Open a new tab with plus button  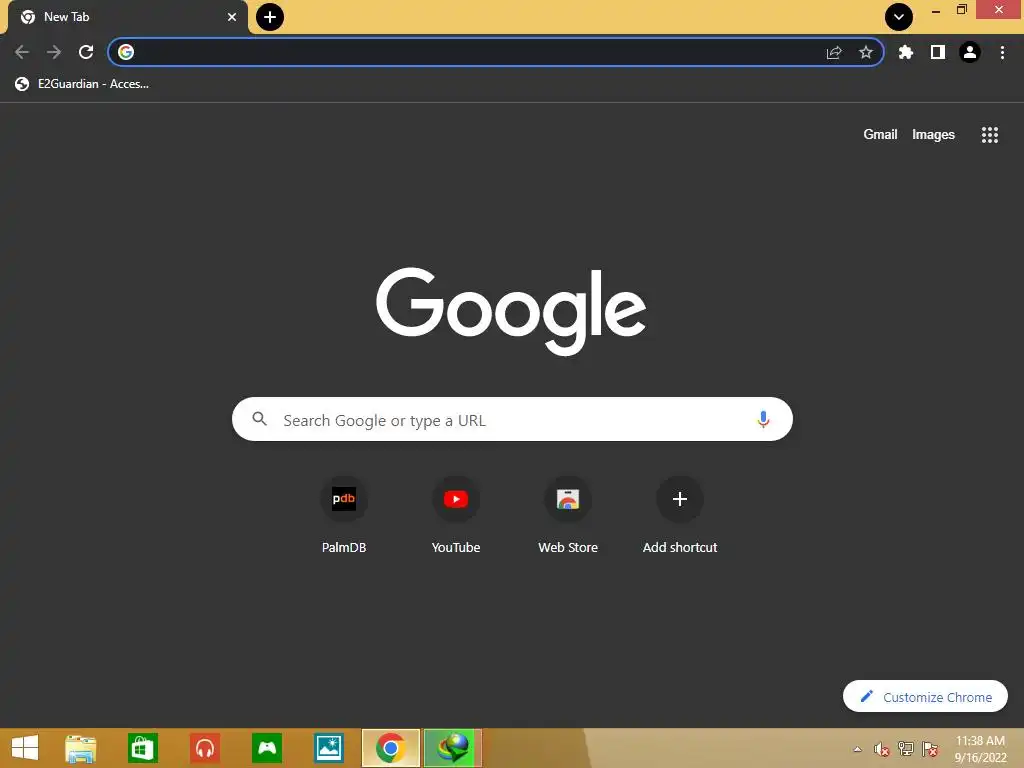tap(270, 17)
